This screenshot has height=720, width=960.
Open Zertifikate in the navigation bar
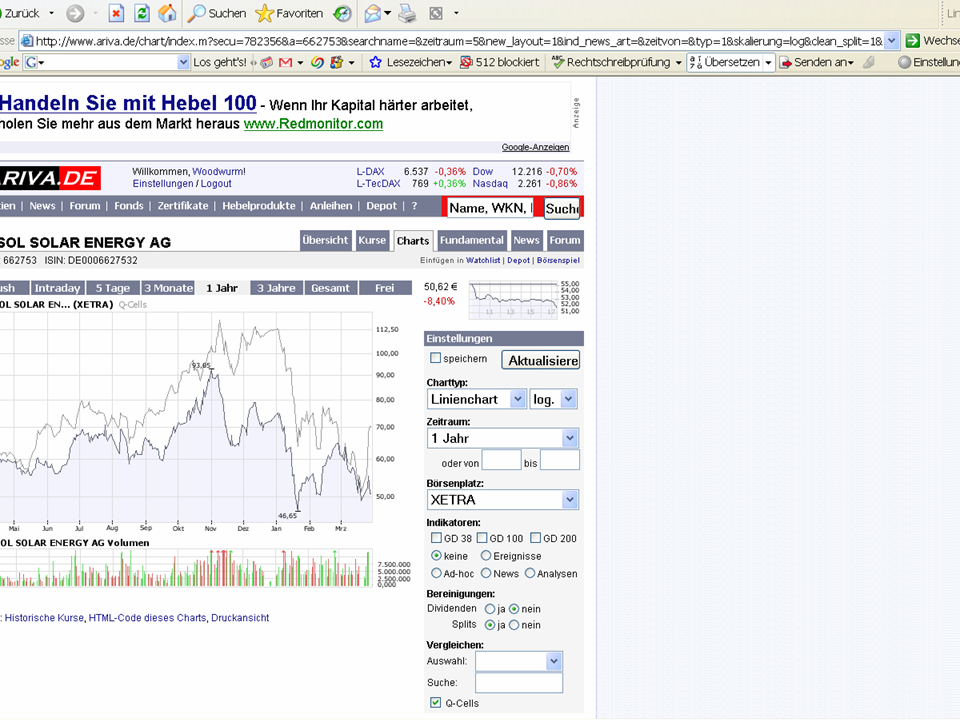(x=182, y=206)
